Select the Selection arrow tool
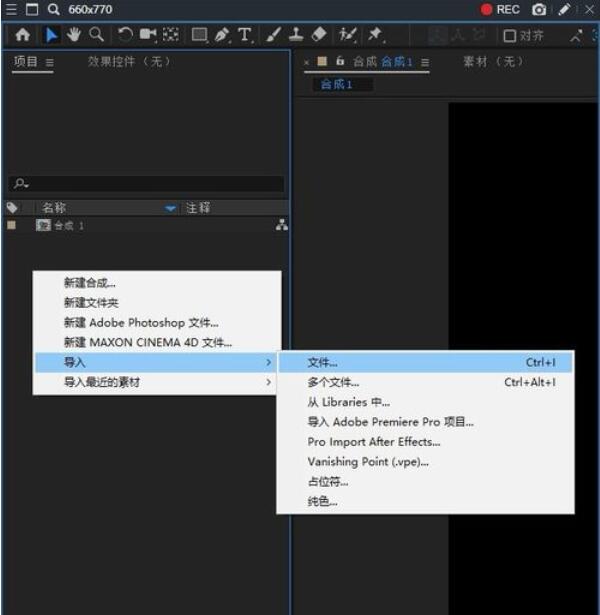Viewport: 600px width, 615px height. click(51, 35)
